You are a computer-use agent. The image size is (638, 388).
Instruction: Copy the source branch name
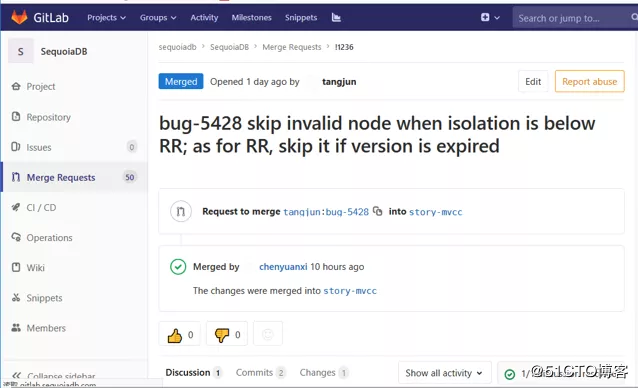tap(378, 211)
